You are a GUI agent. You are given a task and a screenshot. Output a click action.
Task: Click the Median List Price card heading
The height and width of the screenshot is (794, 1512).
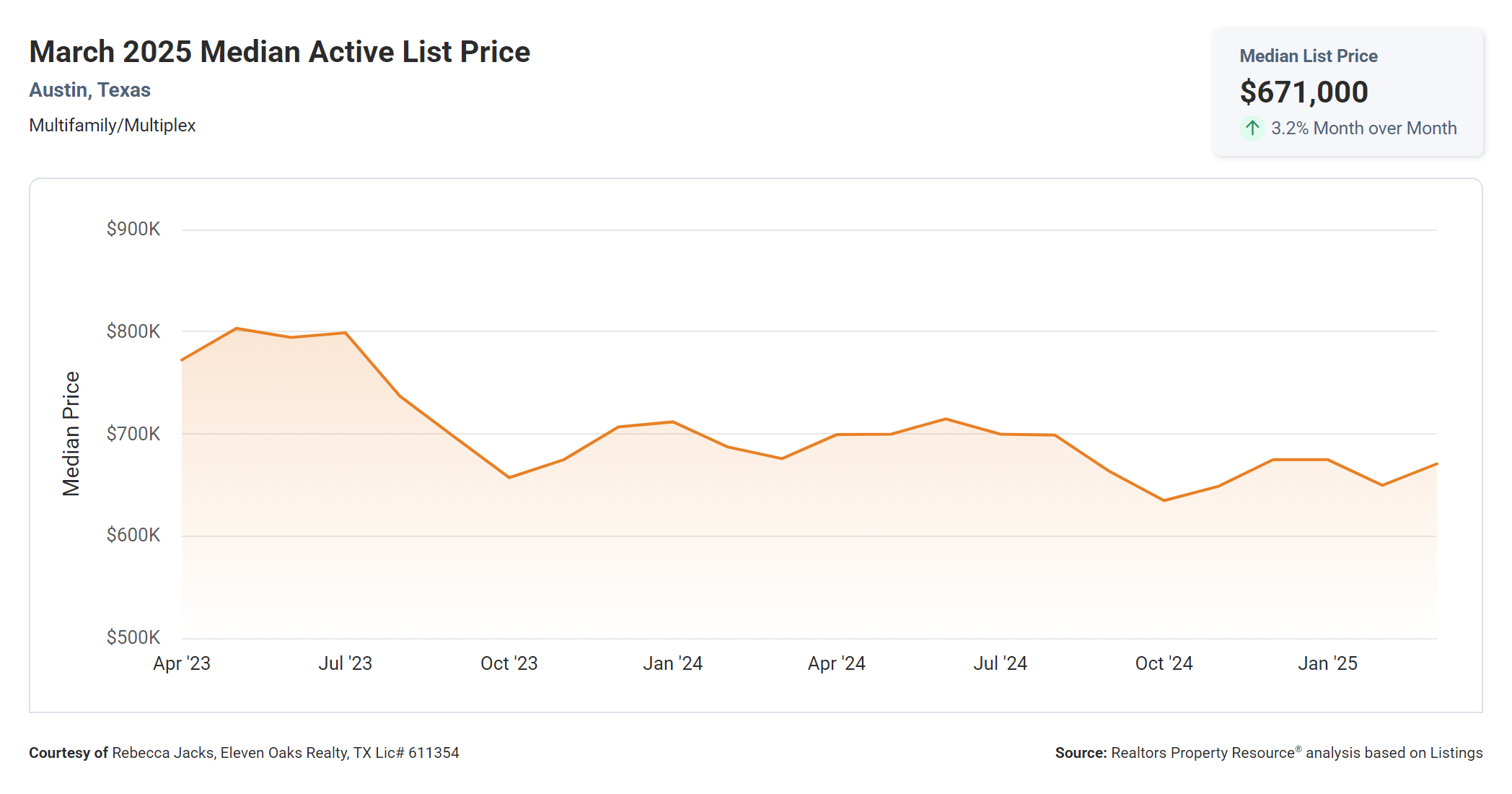tap(1308, 56)
